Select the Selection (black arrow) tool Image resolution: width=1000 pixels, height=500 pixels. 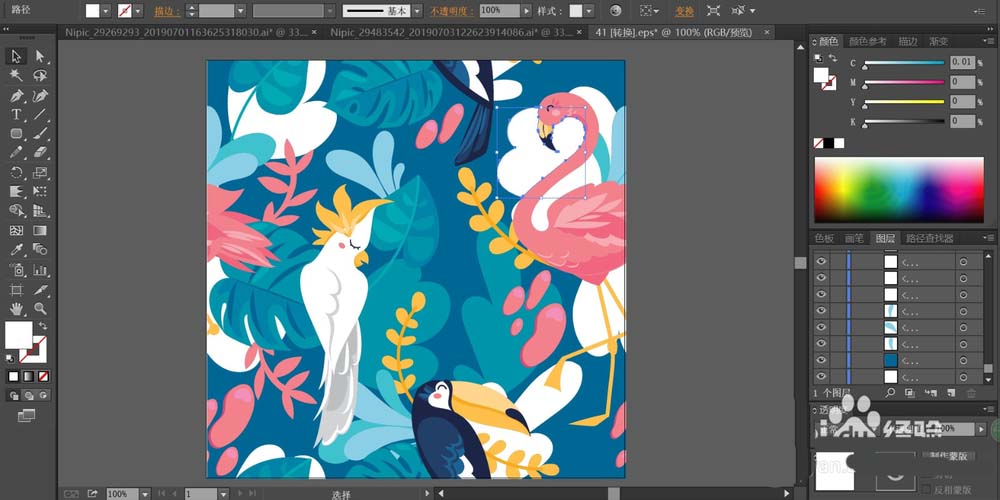pyautogui.click(x=17, y=56)
